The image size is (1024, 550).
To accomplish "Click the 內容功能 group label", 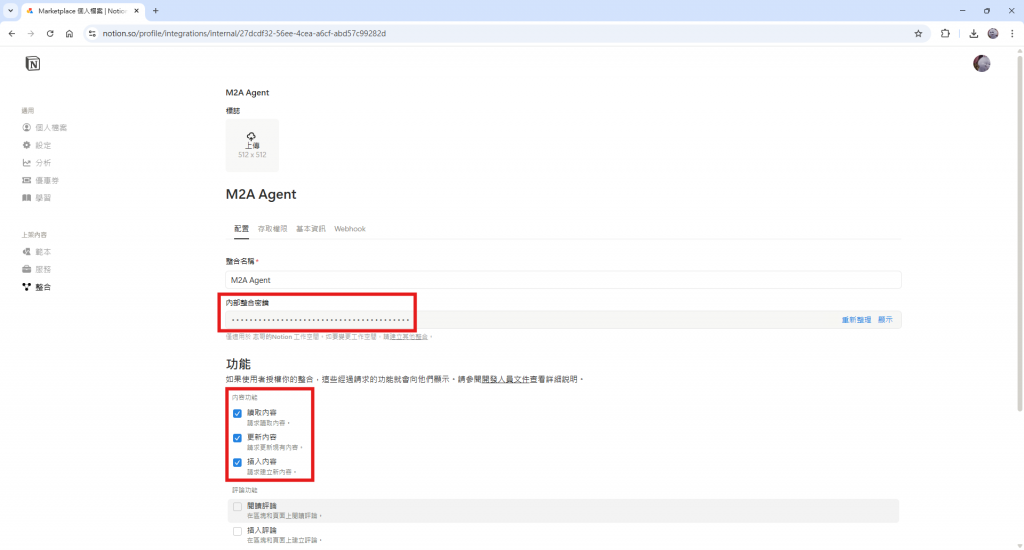I will [244, 397].
